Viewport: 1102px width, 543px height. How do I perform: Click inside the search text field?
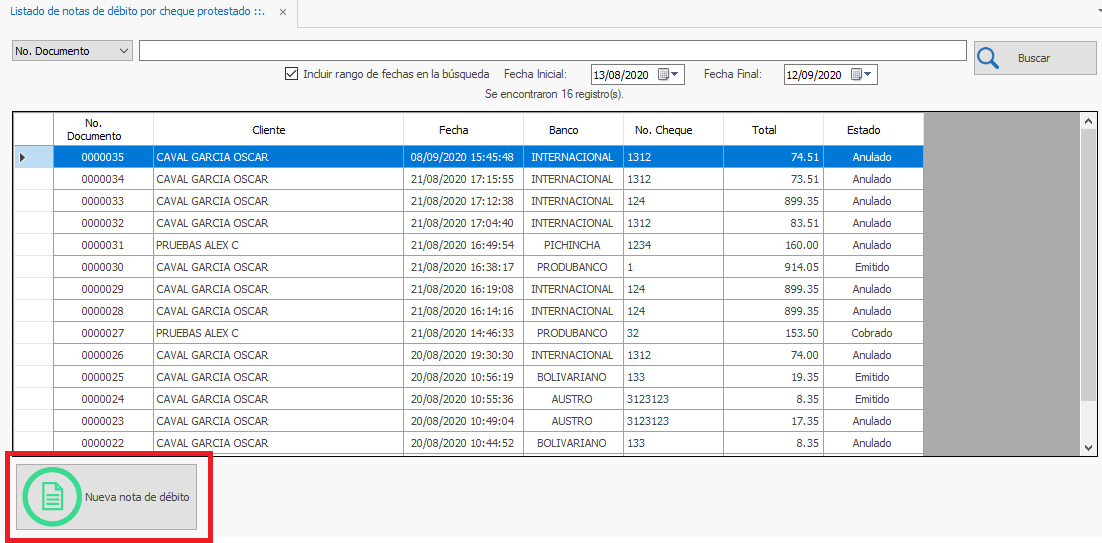coord(552,51)
